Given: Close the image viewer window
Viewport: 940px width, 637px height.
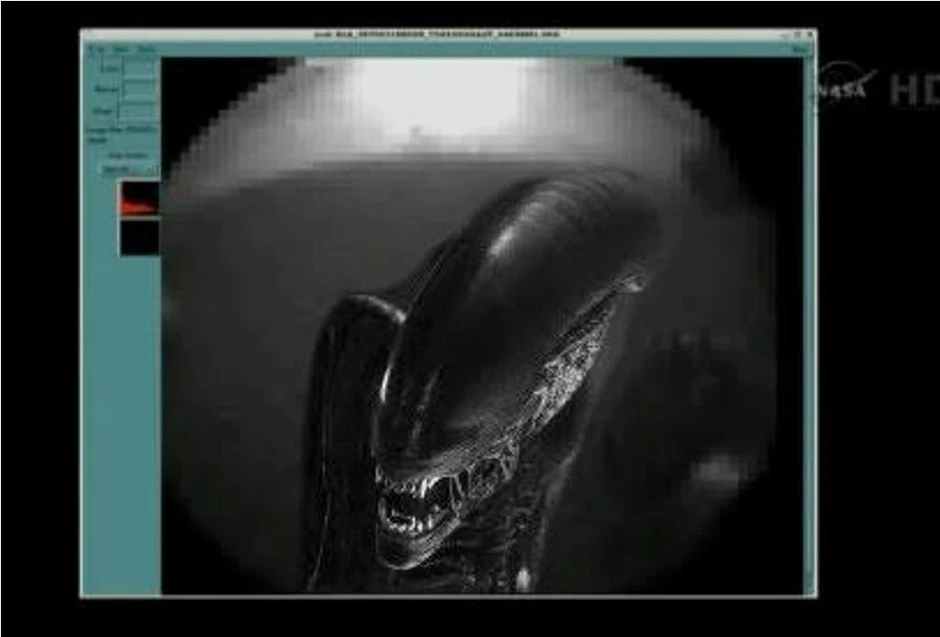Looking at the screenshot, I should [x=808, y=34].
